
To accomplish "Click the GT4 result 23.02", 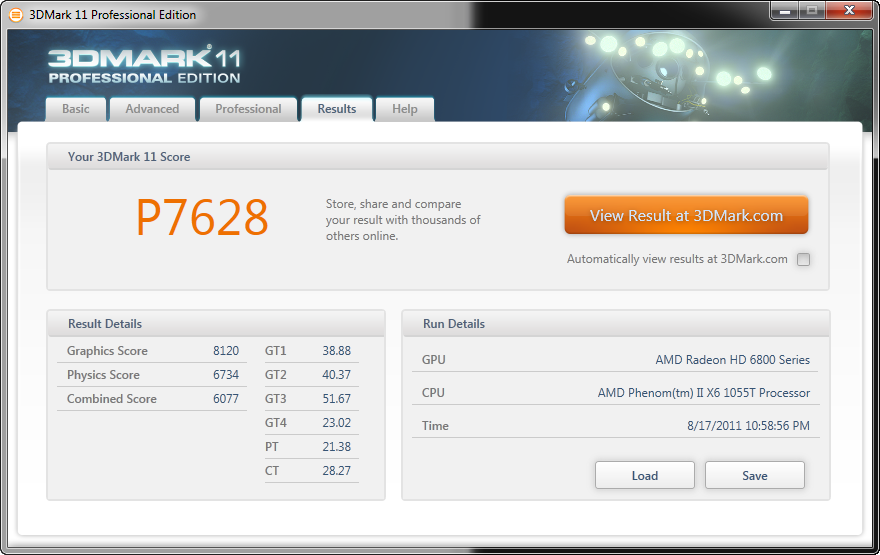I will (x=336, y=423).
